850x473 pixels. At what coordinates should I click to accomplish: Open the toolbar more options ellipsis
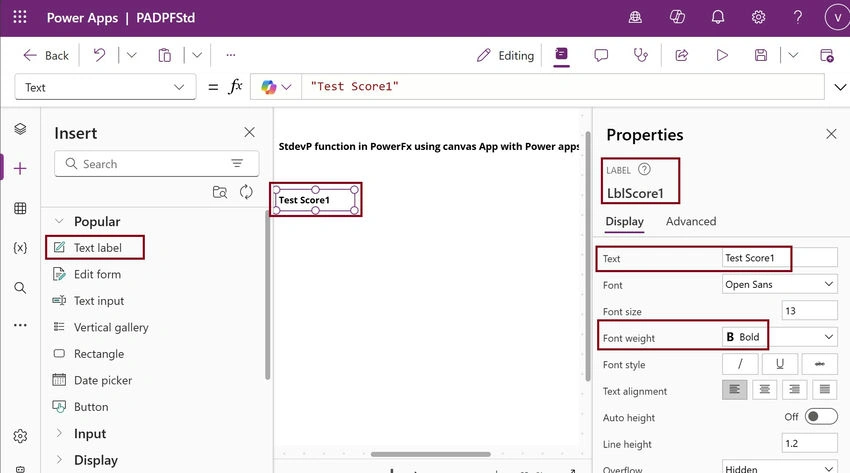coord(231,55)
